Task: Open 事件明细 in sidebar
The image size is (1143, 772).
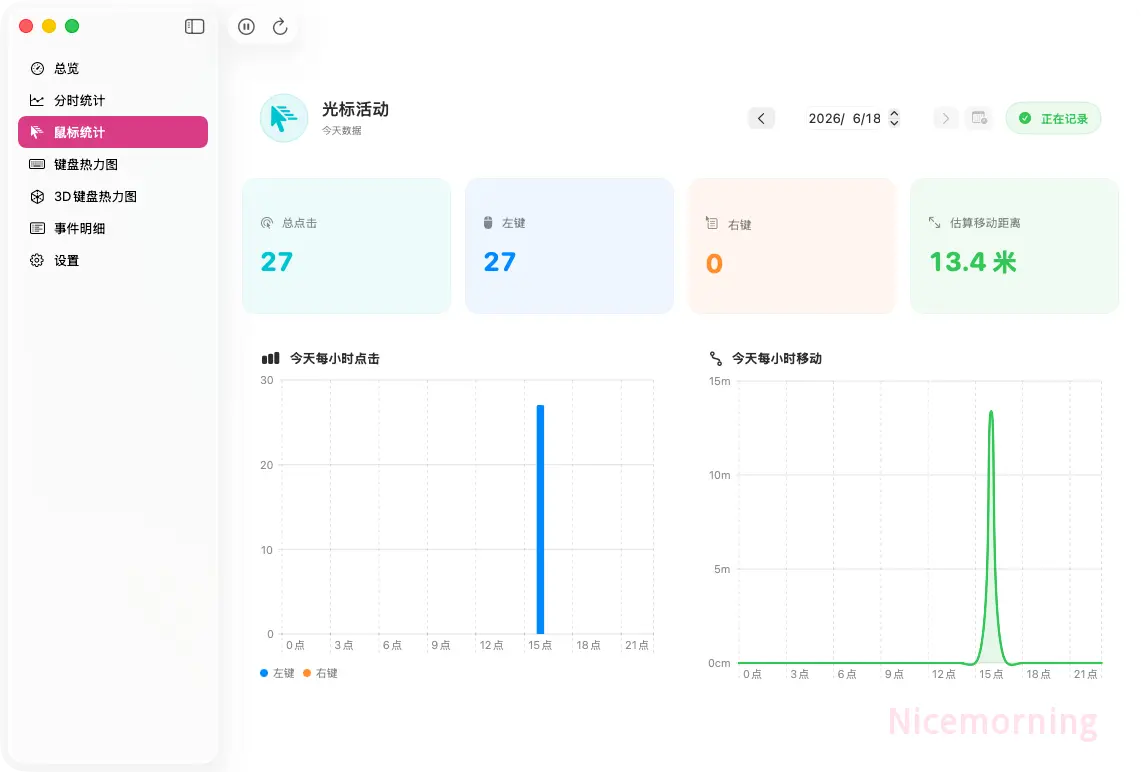Action: [113, 229]
